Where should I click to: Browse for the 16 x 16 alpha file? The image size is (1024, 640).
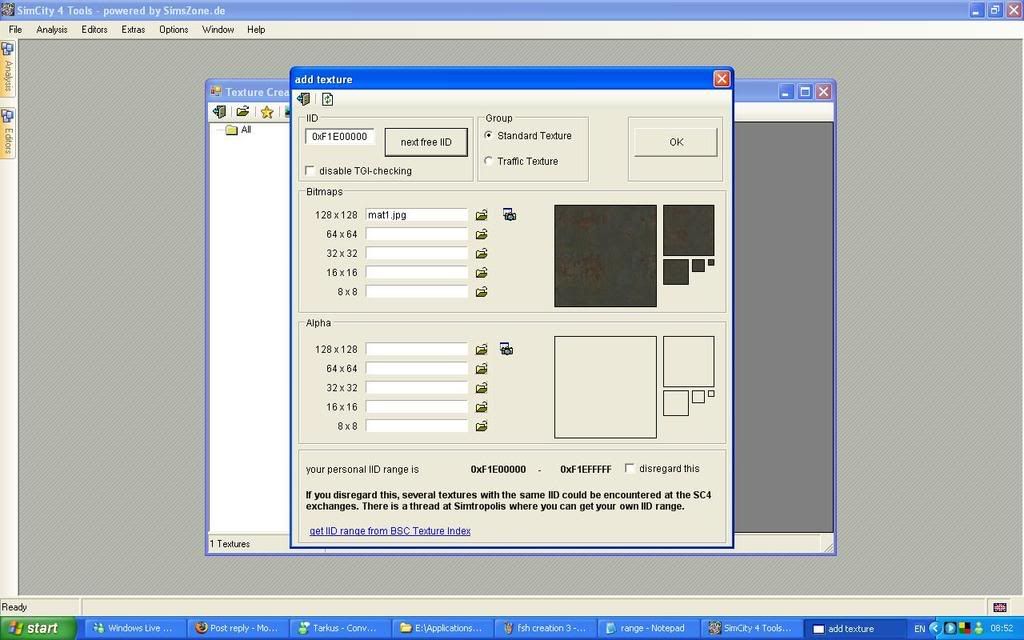coord(481,407)
